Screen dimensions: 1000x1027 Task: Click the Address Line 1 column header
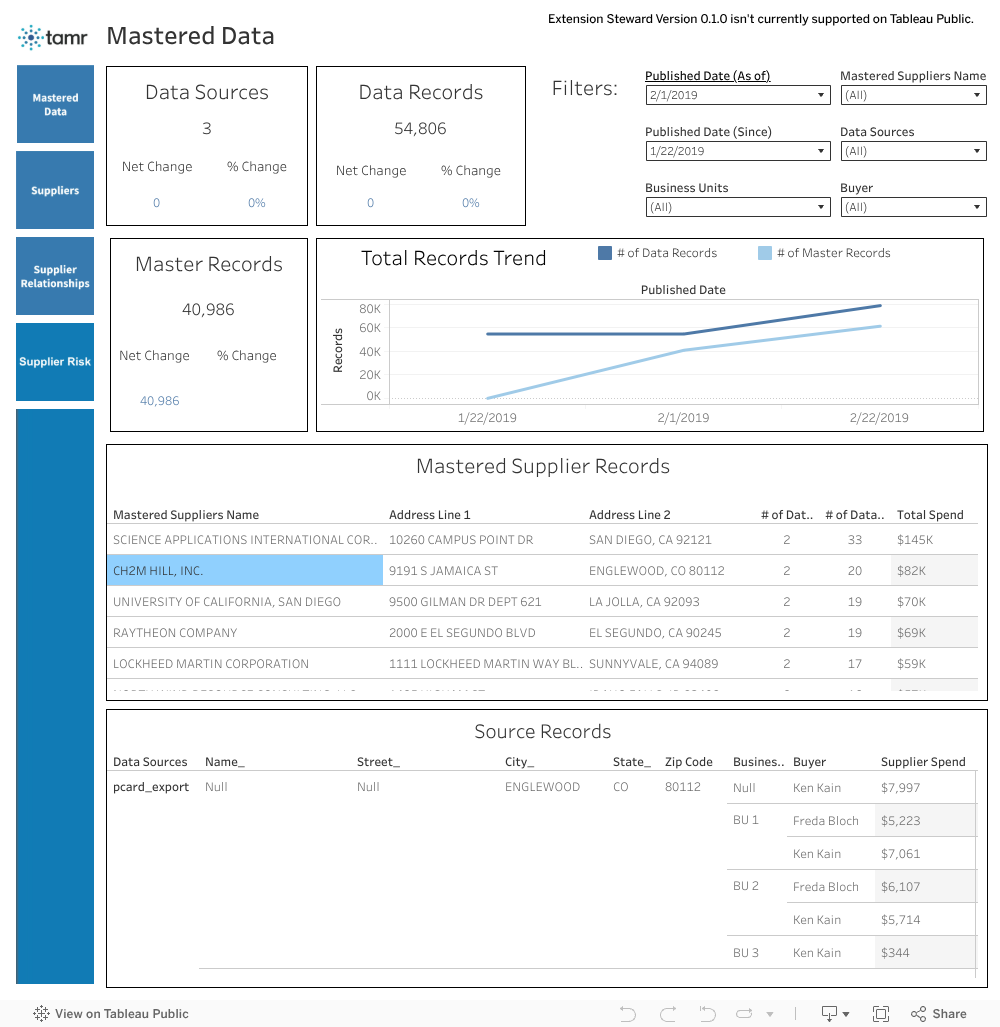coord(430,515)
